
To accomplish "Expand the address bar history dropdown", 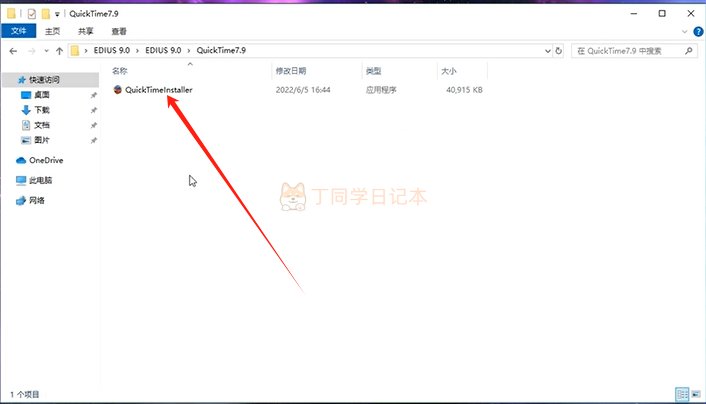I will point(548,51).
